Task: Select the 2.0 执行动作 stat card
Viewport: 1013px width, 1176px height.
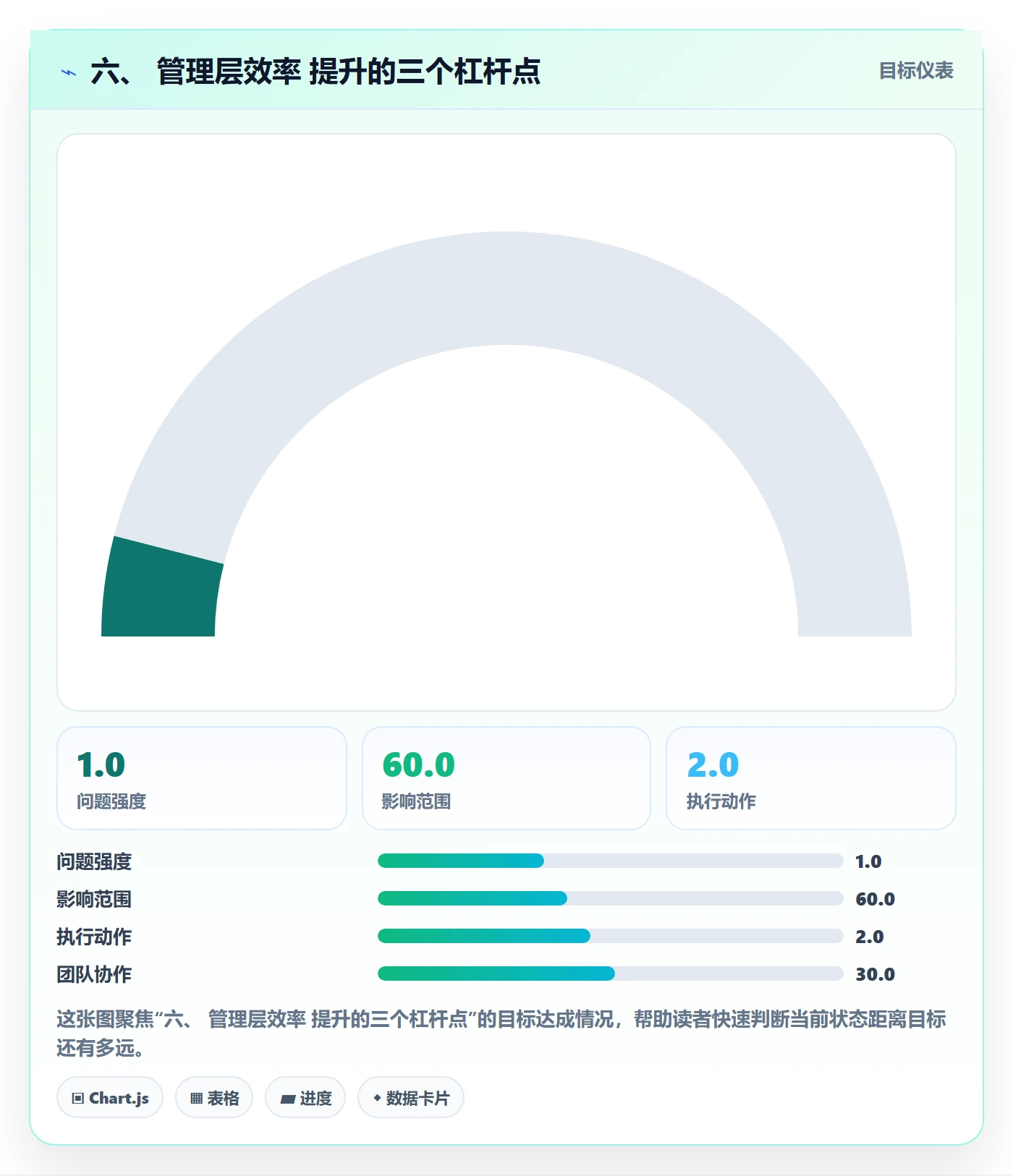Action: (x=811, y=778)
